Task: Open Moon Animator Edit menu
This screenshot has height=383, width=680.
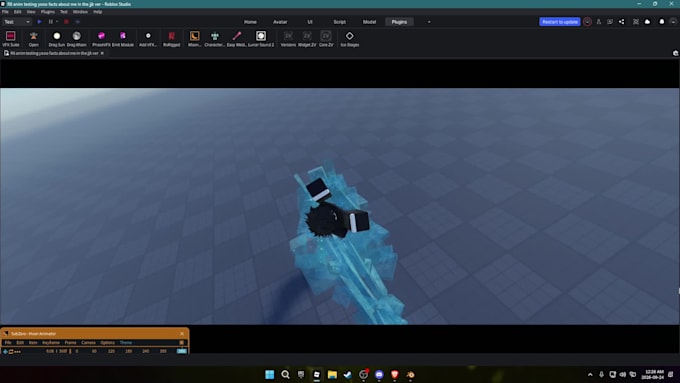Action: point(20,343)
